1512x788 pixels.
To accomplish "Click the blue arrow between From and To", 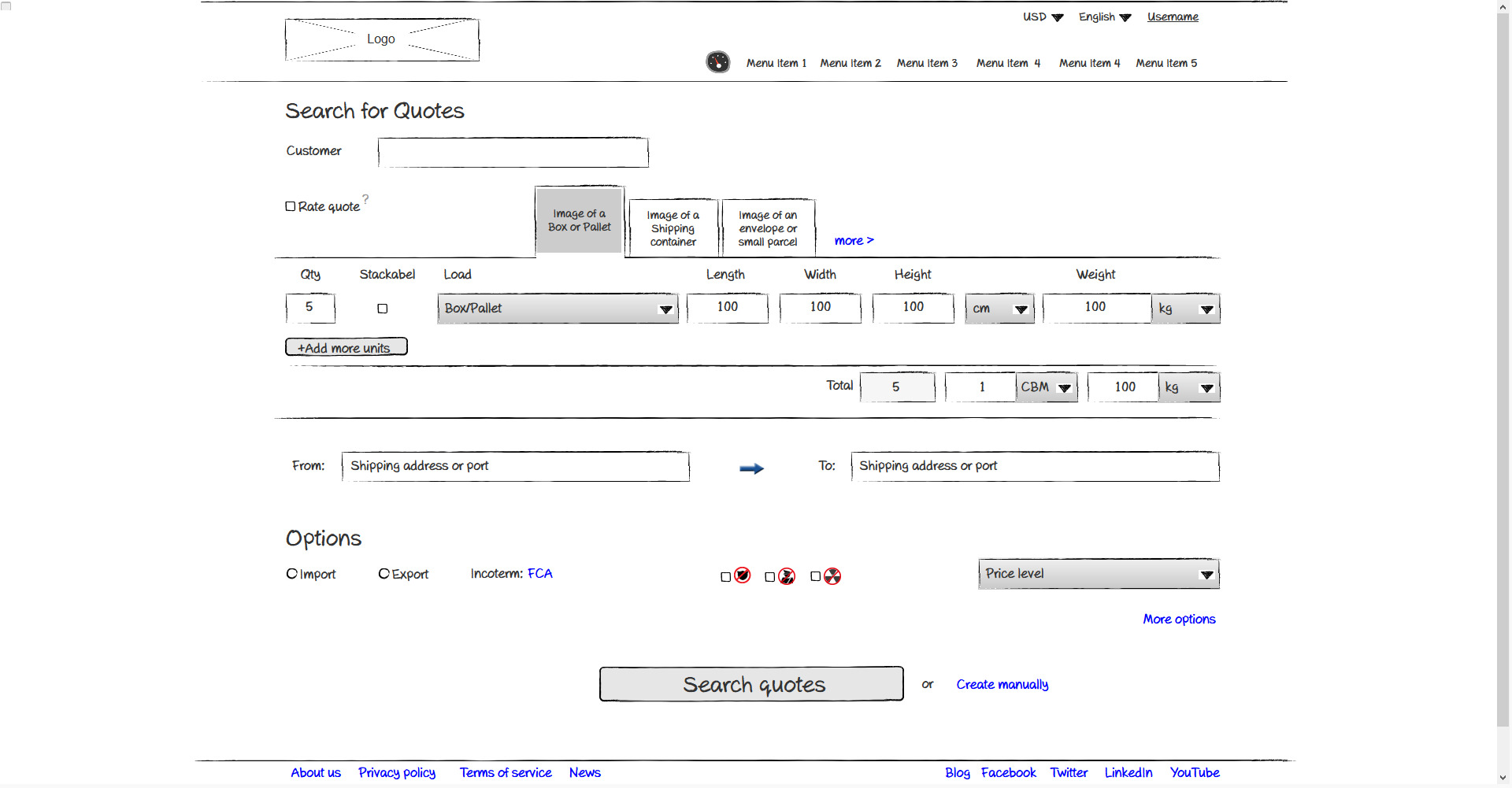I will 751,468.
